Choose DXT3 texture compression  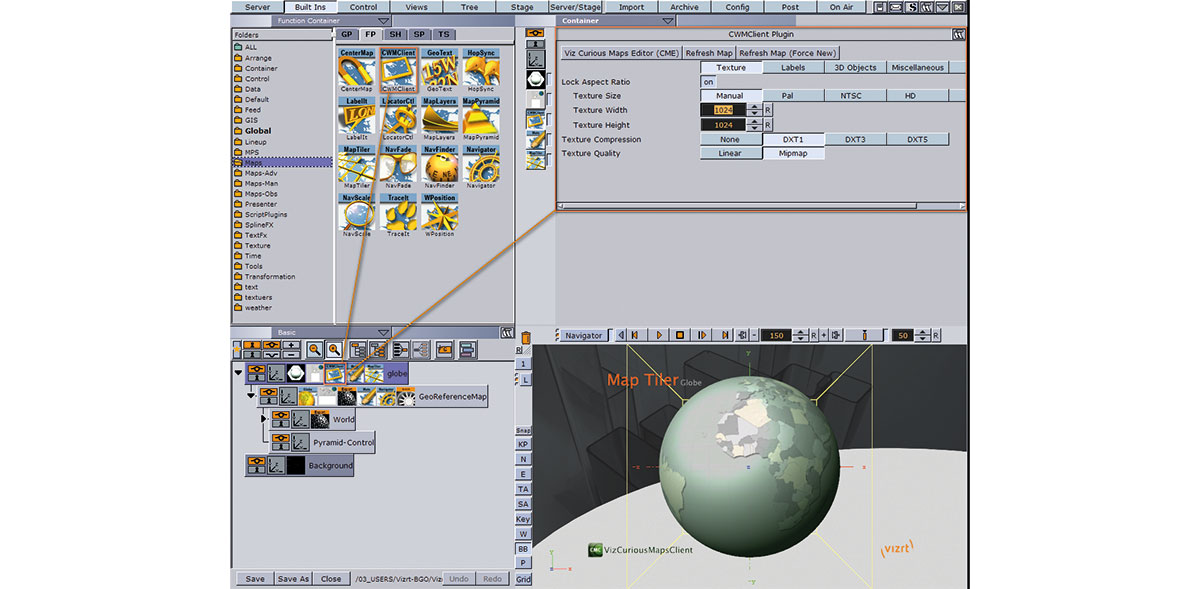point(855,140)
